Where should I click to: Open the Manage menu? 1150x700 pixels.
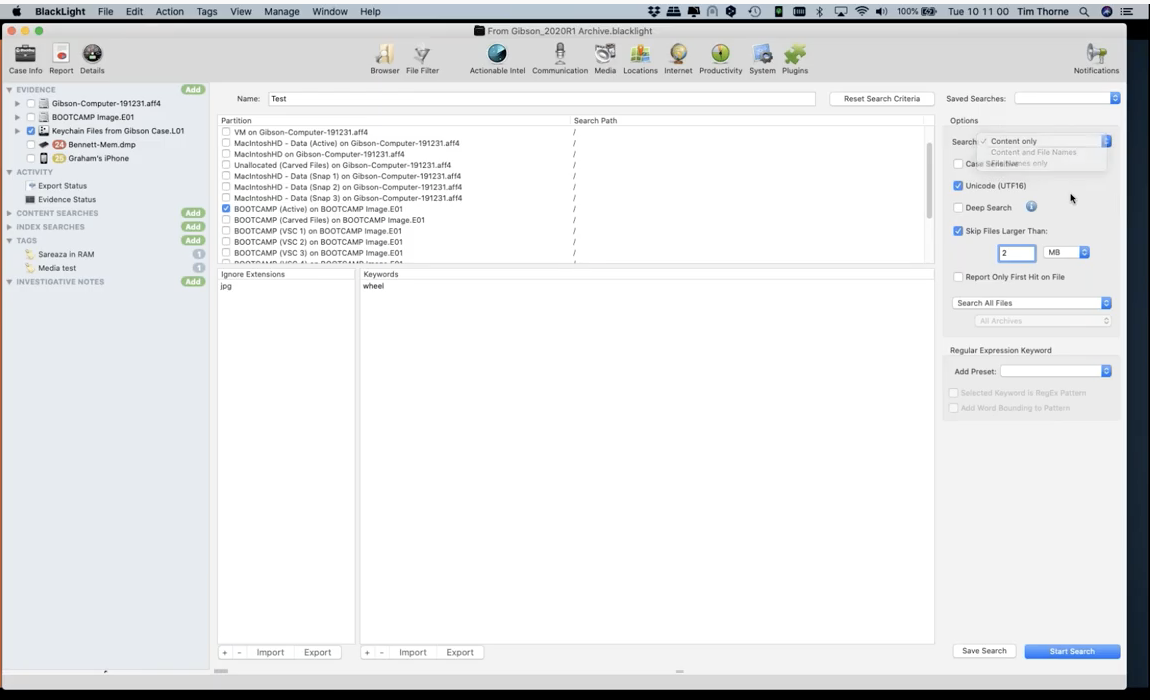[x=281, y=11]
